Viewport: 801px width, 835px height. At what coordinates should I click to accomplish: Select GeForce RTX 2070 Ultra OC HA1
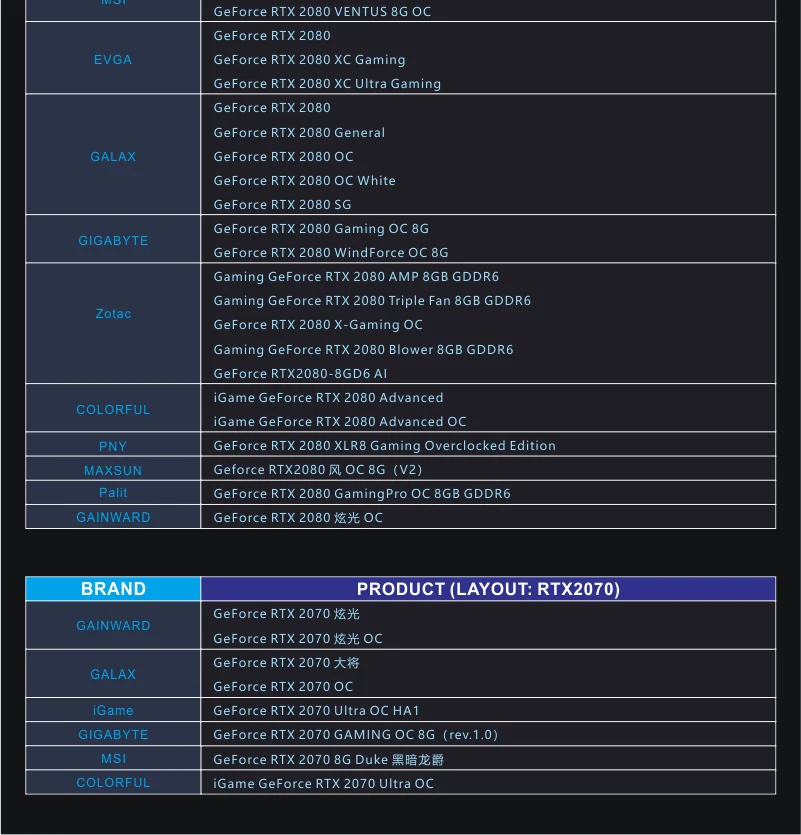pos(316,710)
